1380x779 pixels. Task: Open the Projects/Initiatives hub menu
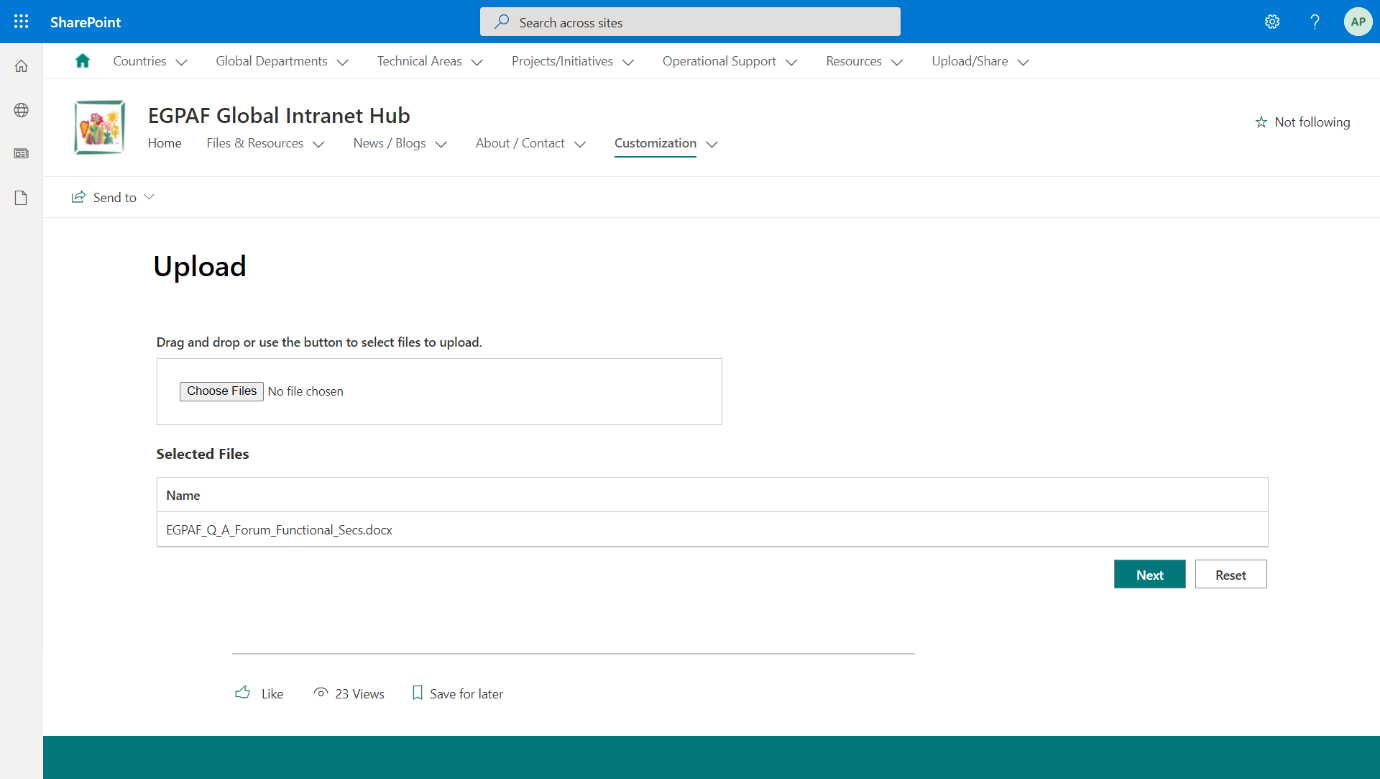[562, 61]
